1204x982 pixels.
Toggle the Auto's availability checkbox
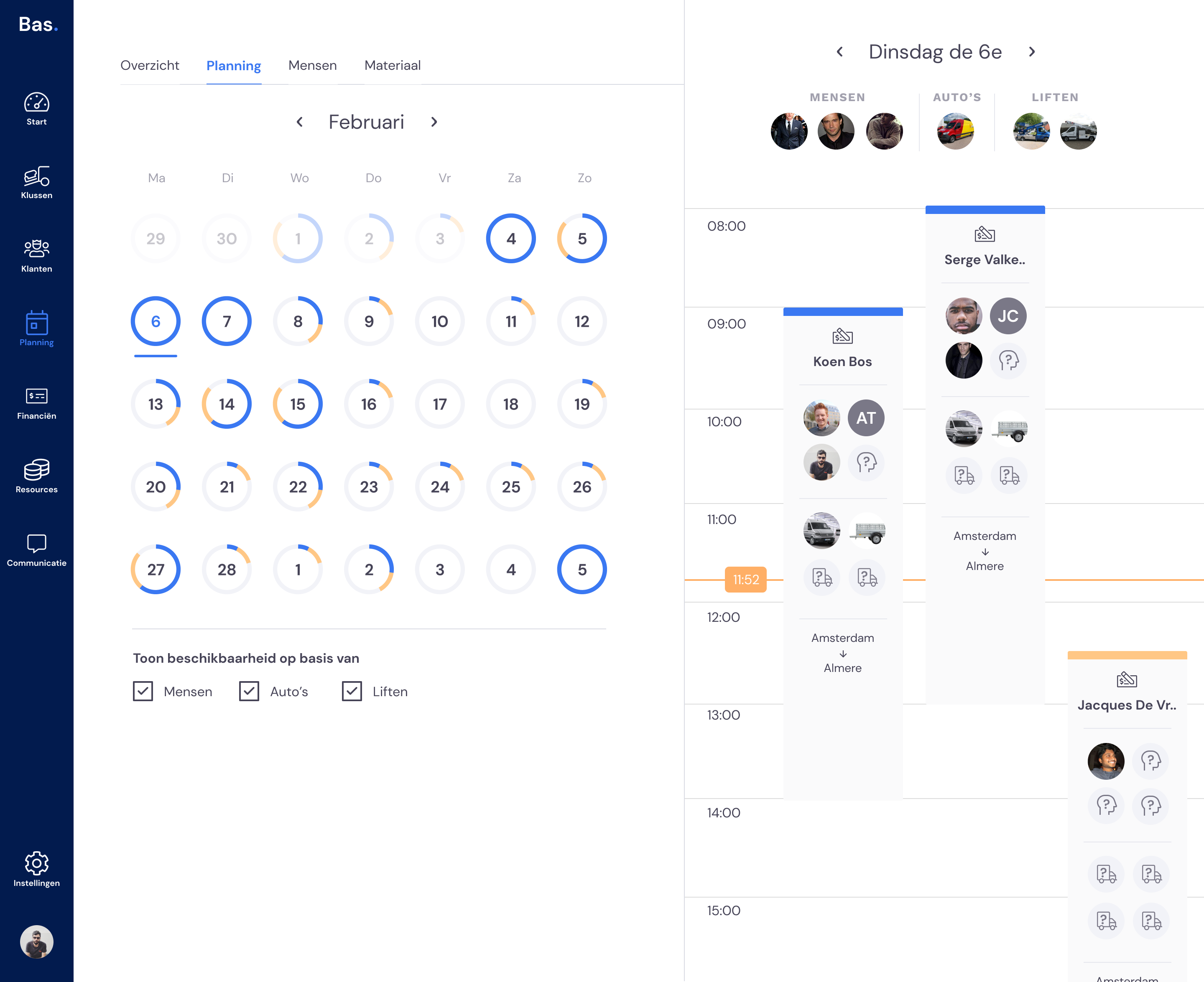249,691
